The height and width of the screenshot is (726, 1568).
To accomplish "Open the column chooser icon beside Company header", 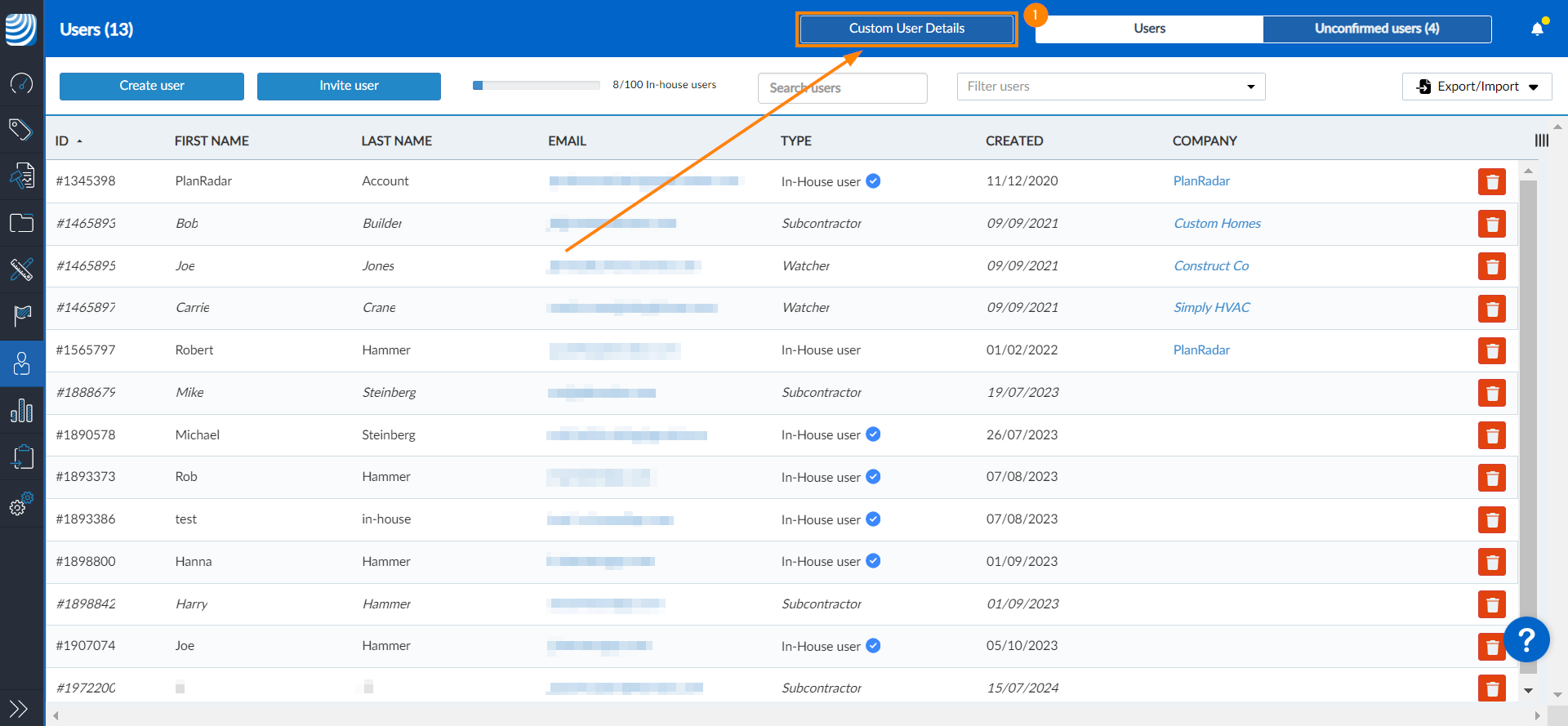I will coord(1541,140).
